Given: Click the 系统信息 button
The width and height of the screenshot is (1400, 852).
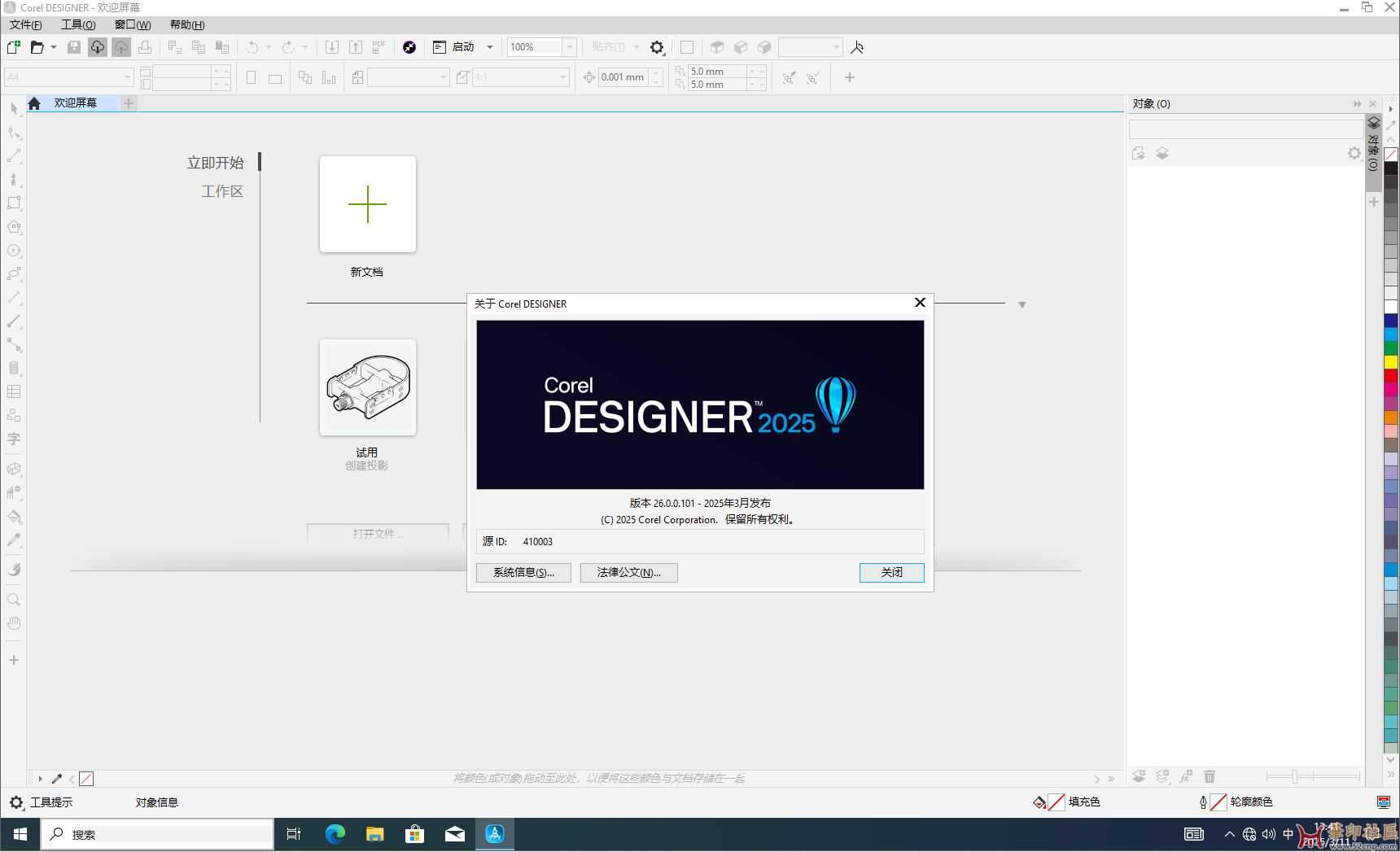Looking at the screenshot, I should click(x=523, y=573).
